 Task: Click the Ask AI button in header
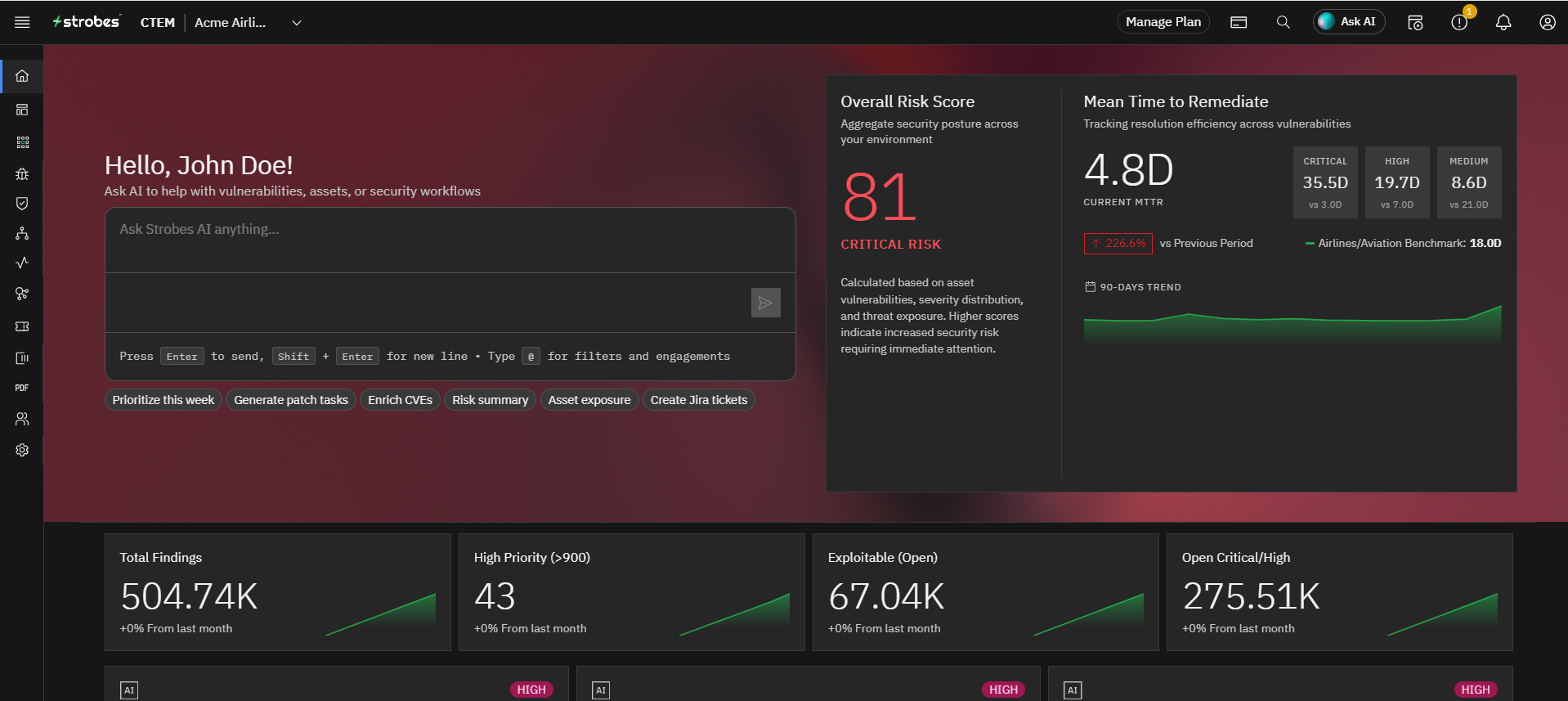1349,22
